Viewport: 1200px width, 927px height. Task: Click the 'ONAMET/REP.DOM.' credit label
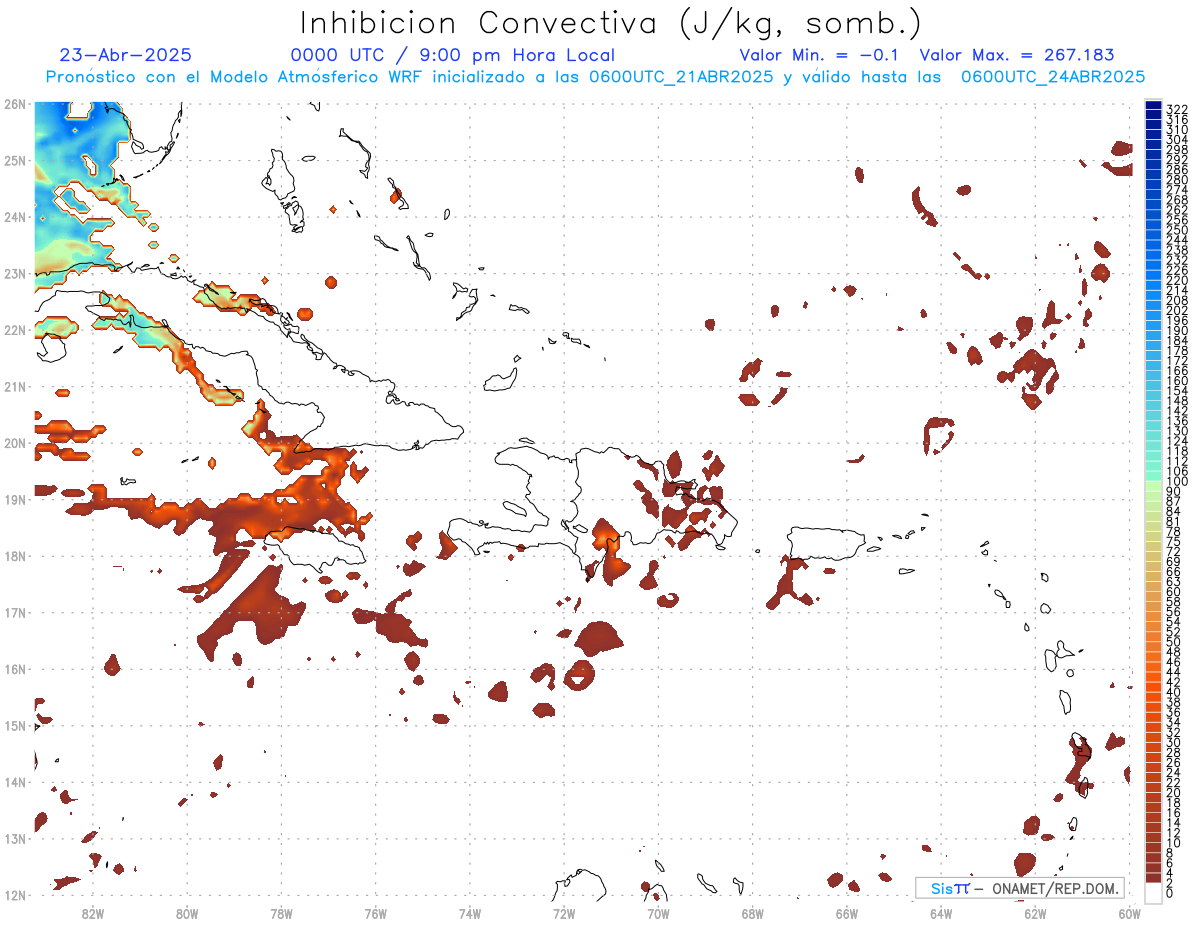point(1054,888)
